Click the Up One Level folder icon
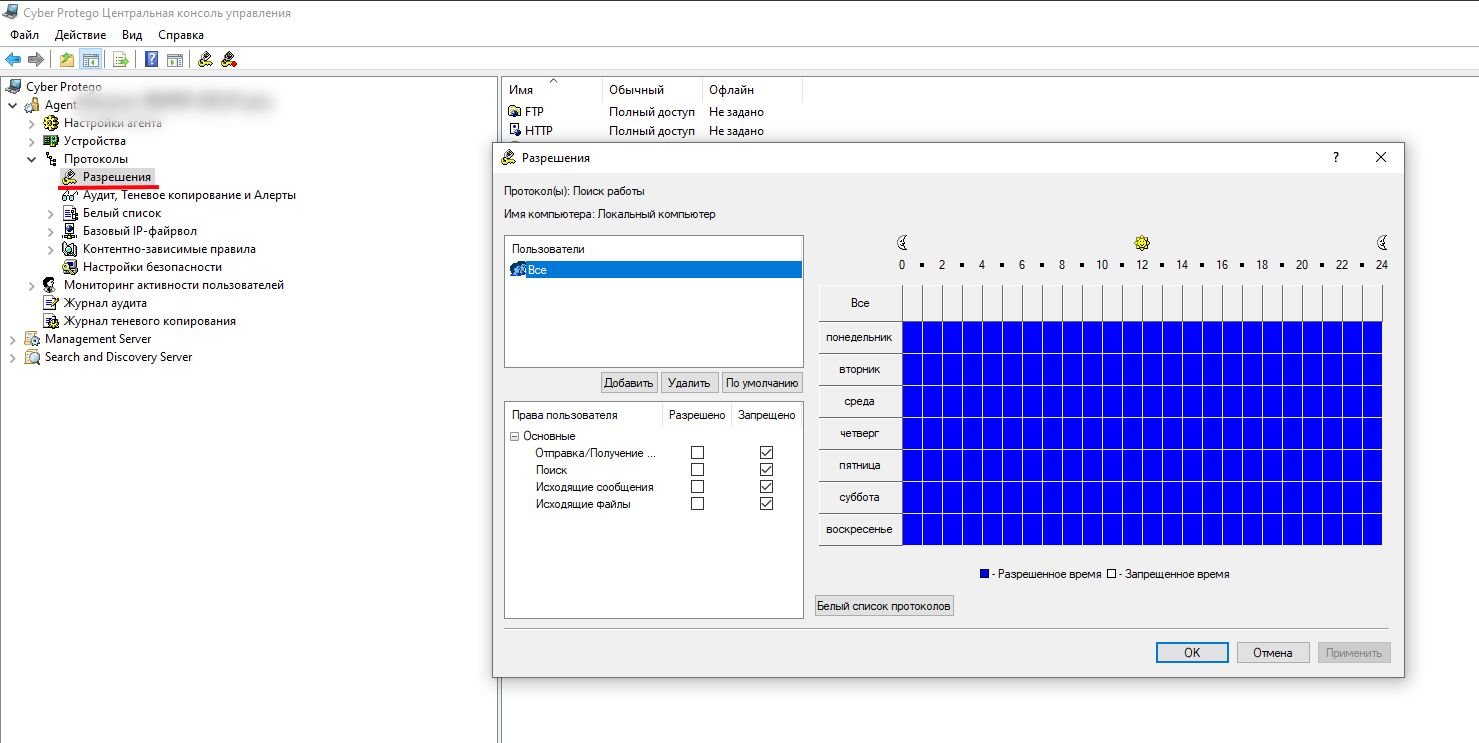 (x=66, y=60)
